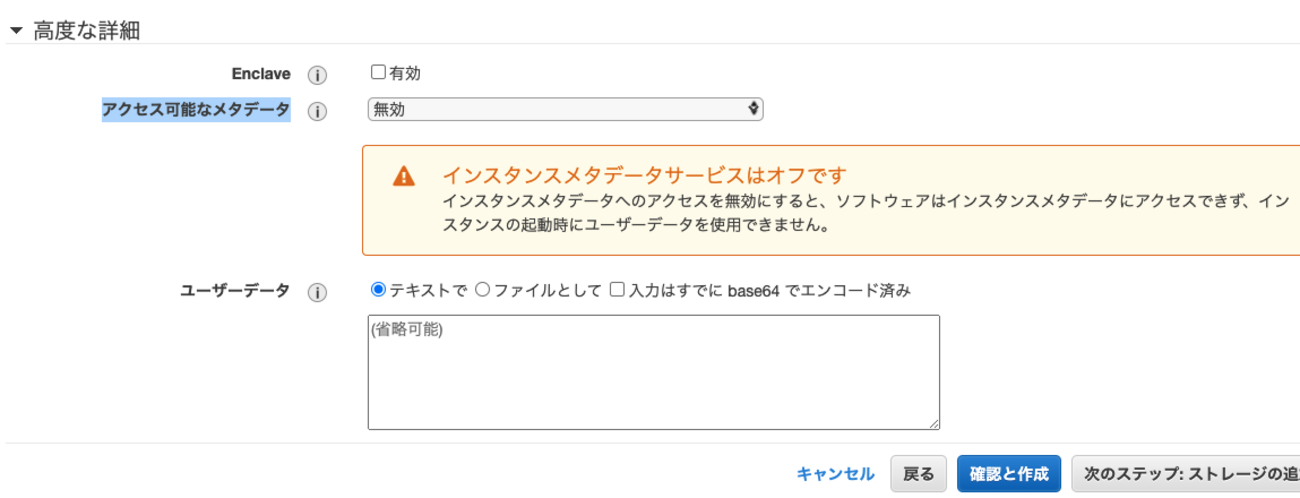Click info icon next to アクセス可能なメタデータ
This screenshot has height=498, width=1300.
(317, 111)
